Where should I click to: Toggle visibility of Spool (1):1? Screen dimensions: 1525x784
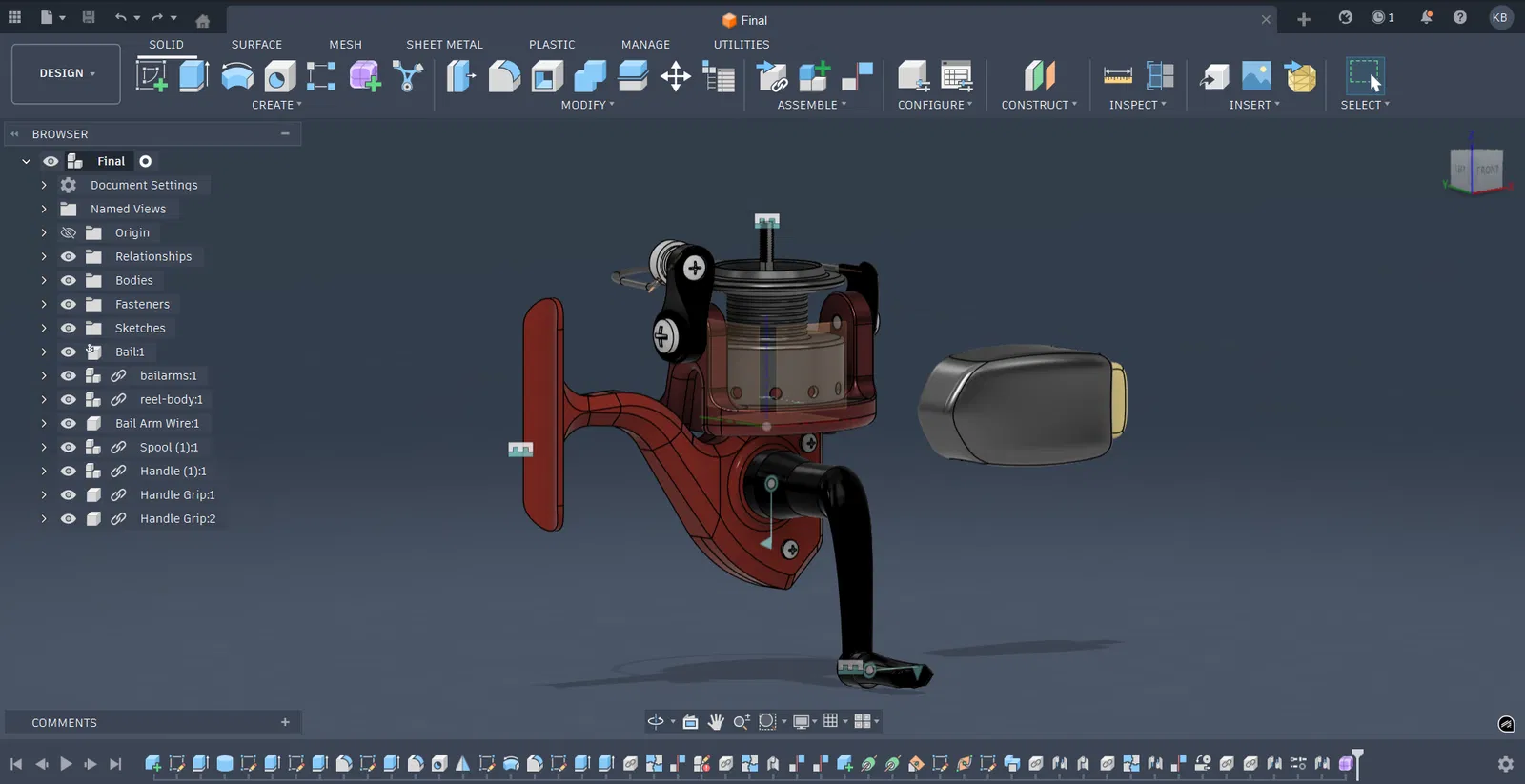click(69, 447)
